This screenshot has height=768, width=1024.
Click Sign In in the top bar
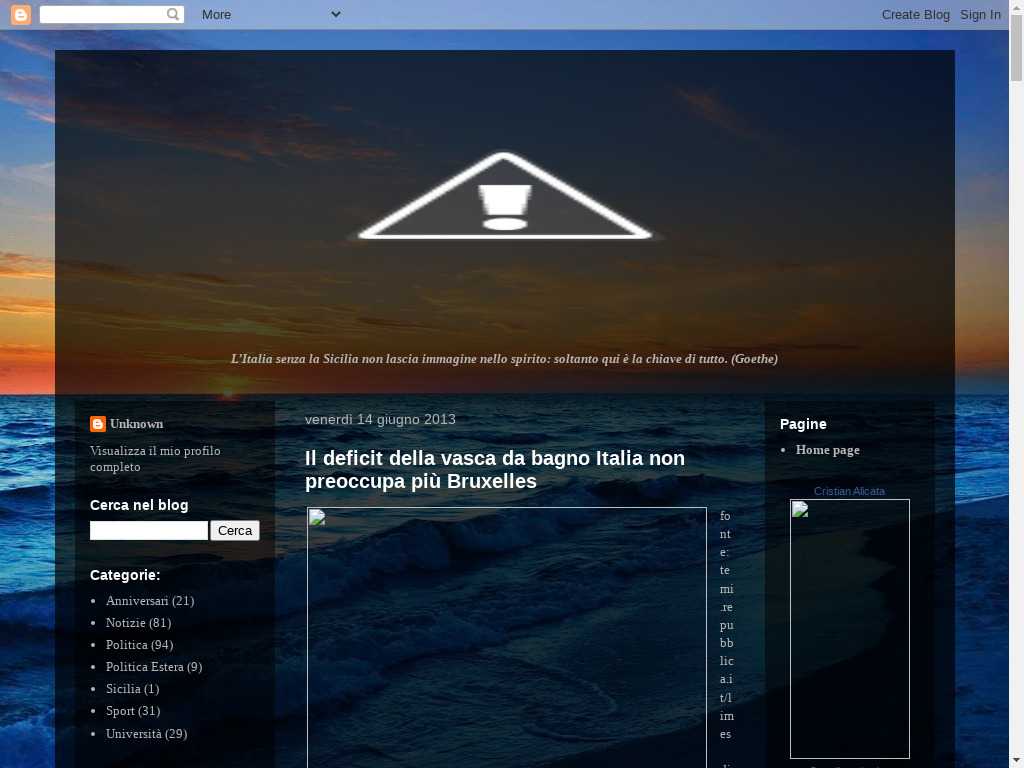tap(980, 14)
